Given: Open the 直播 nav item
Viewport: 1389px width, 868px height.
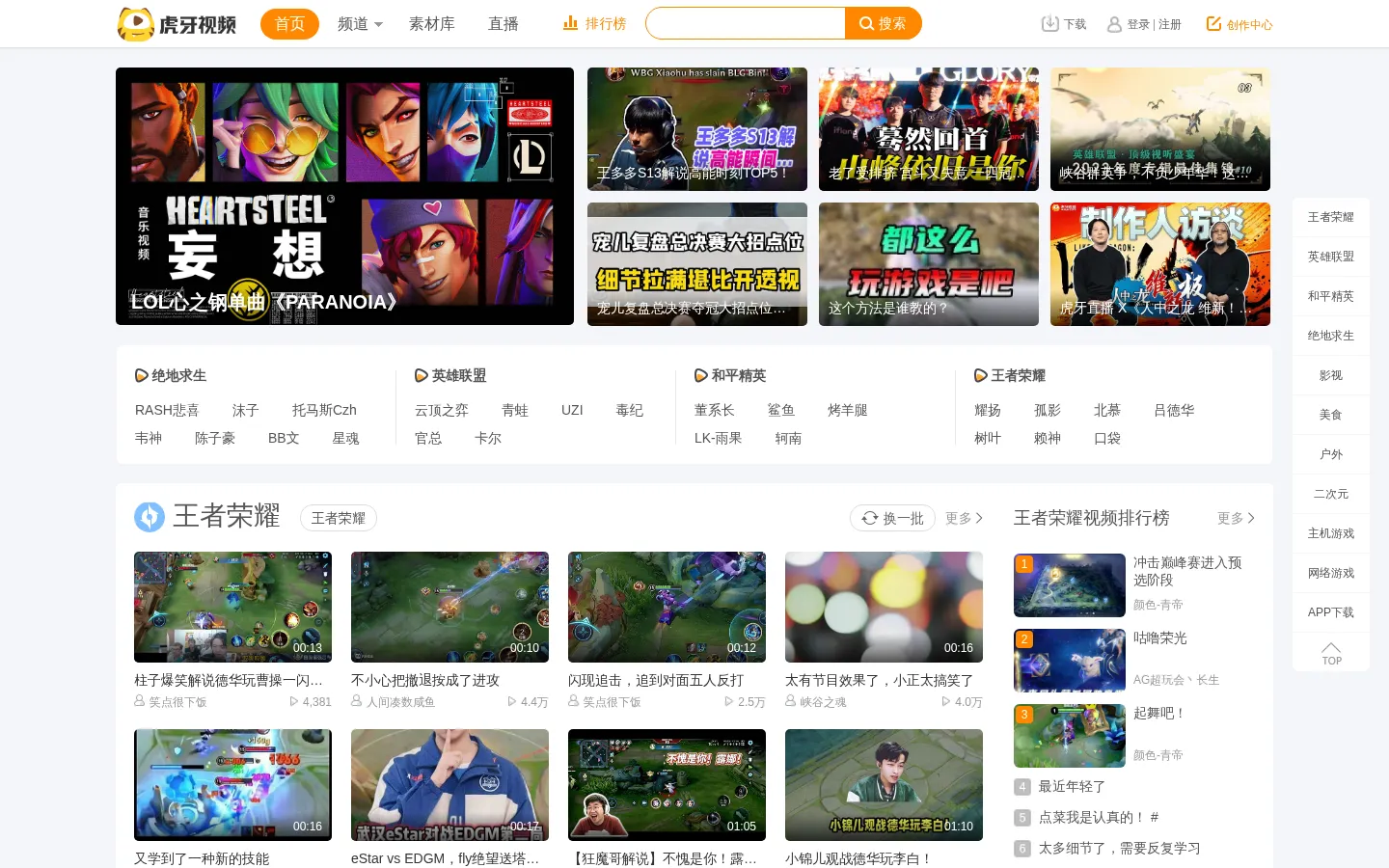Looking at the screenshot, I should (x=504, y=24).
